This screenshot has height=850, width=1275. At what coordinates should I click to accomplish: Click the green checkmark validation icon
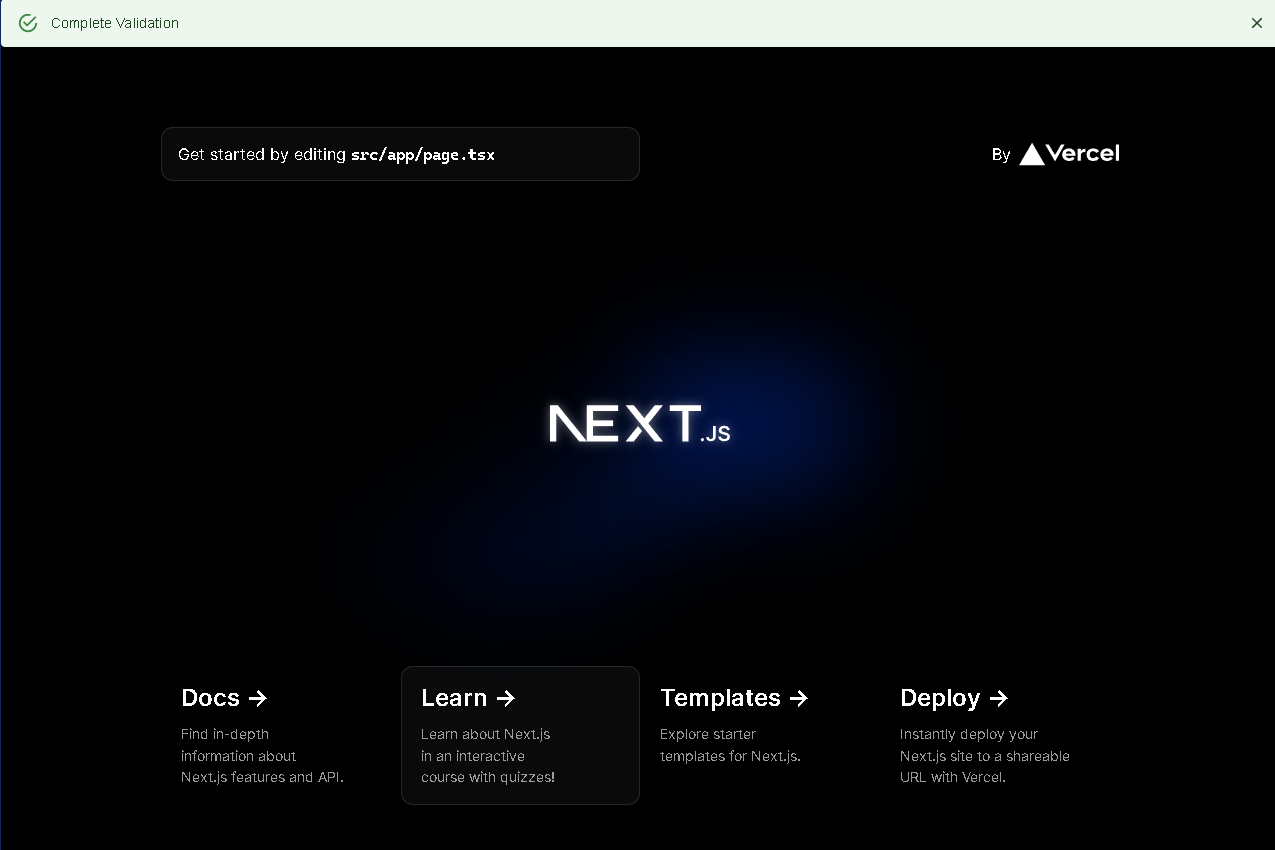[x=28, y=23]
